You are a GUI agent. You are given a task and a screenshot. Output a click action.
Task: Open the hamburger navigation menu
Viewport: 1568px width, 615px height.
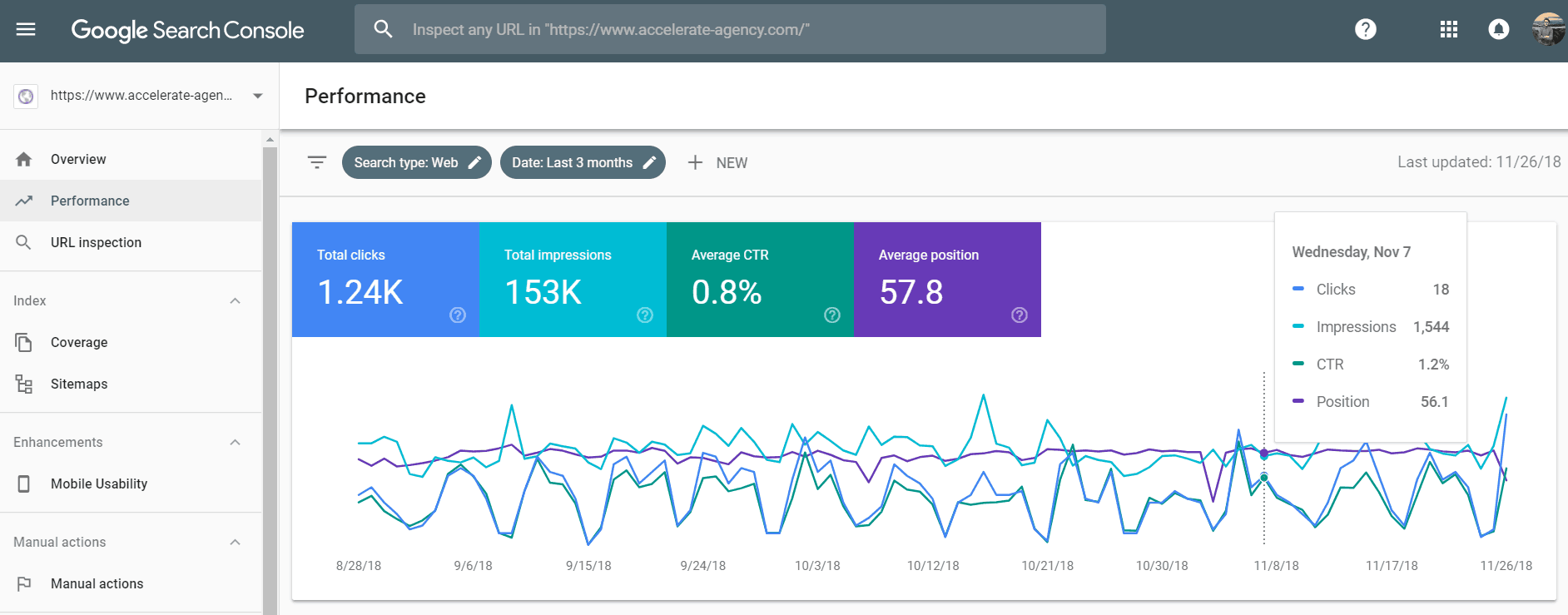[26, 30]
